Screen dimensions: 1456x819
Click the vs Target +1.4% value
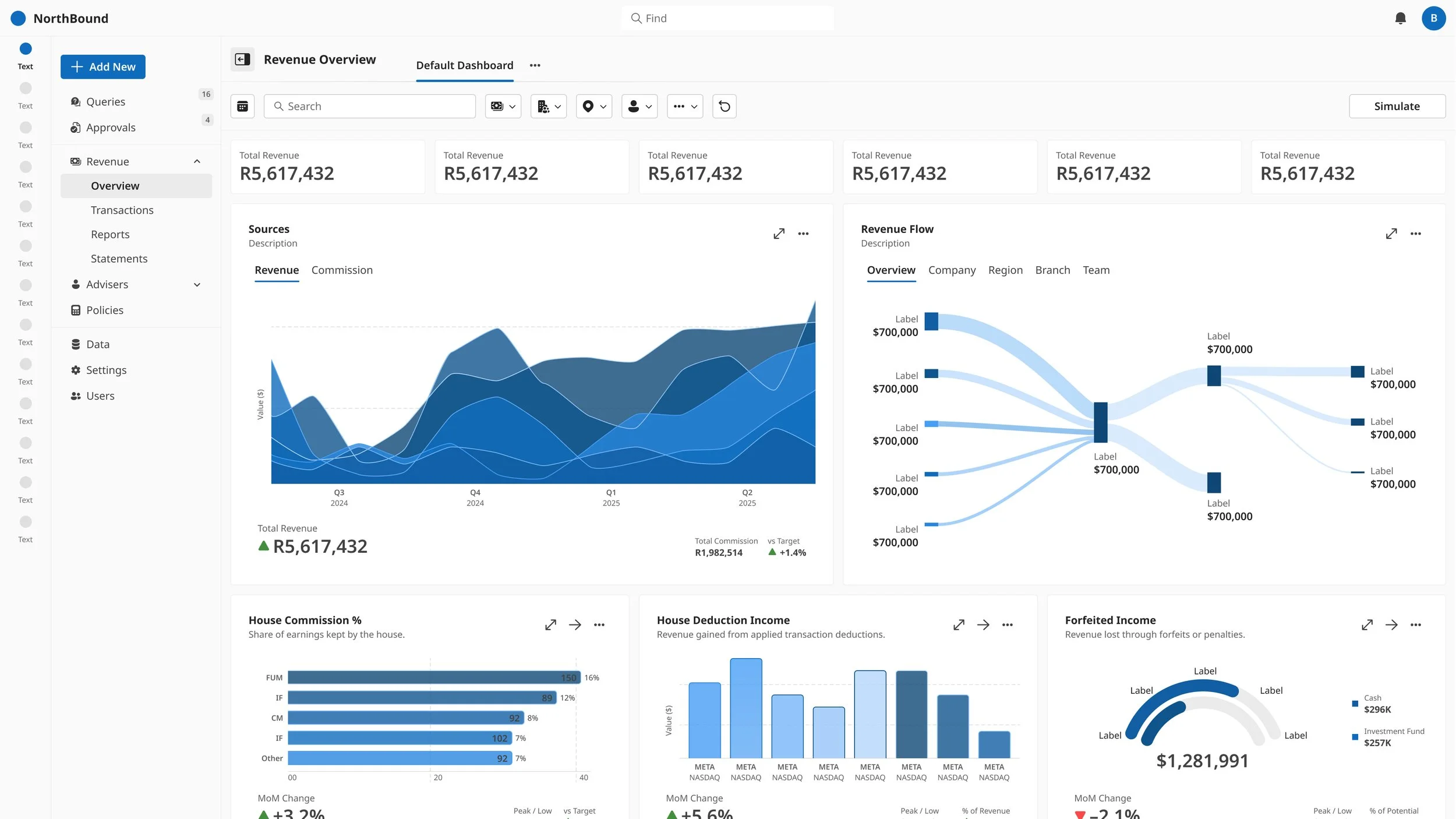pos(787,553)
